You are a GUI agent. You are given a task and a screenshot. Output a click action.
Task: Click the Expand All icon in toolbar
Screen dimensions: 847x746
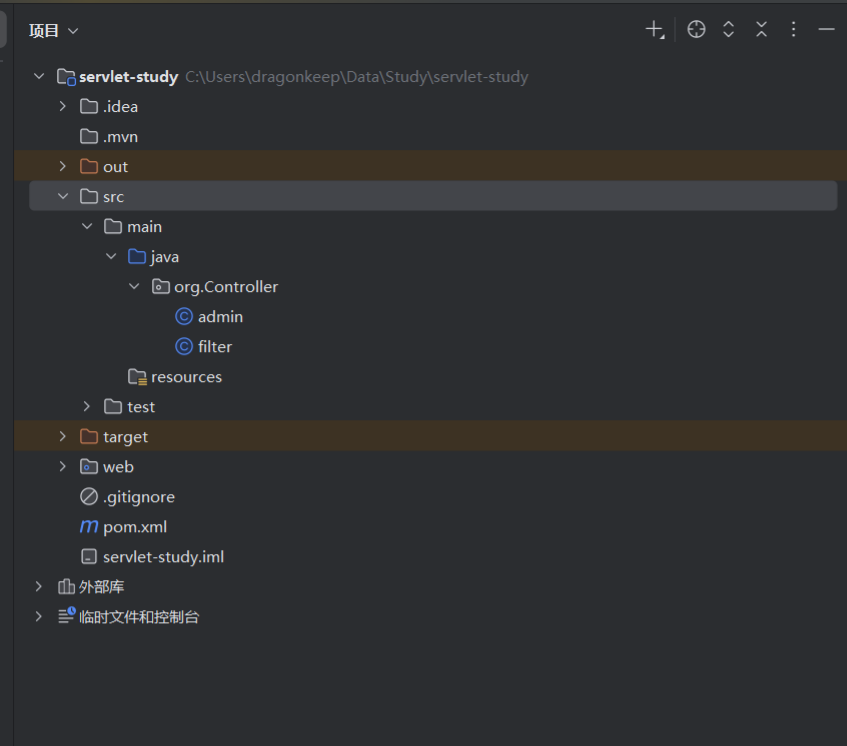click(x=729, y=30)
